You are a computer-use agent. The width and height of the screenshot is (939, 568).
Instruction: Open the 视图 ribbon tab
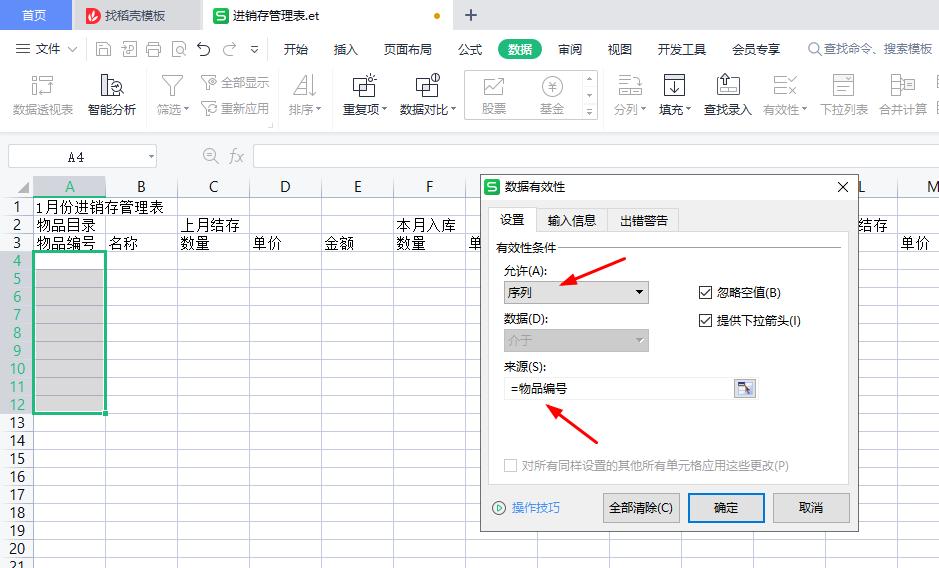[619, 49]
